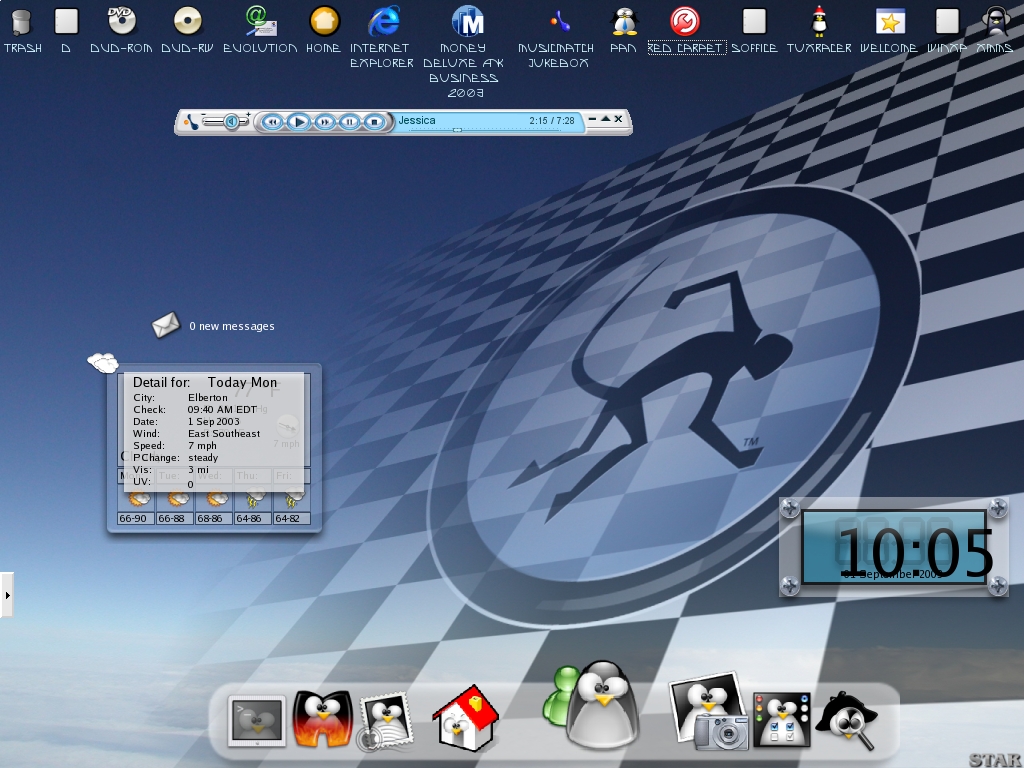Open mail stamp penguin in dock

coord(386,721)
